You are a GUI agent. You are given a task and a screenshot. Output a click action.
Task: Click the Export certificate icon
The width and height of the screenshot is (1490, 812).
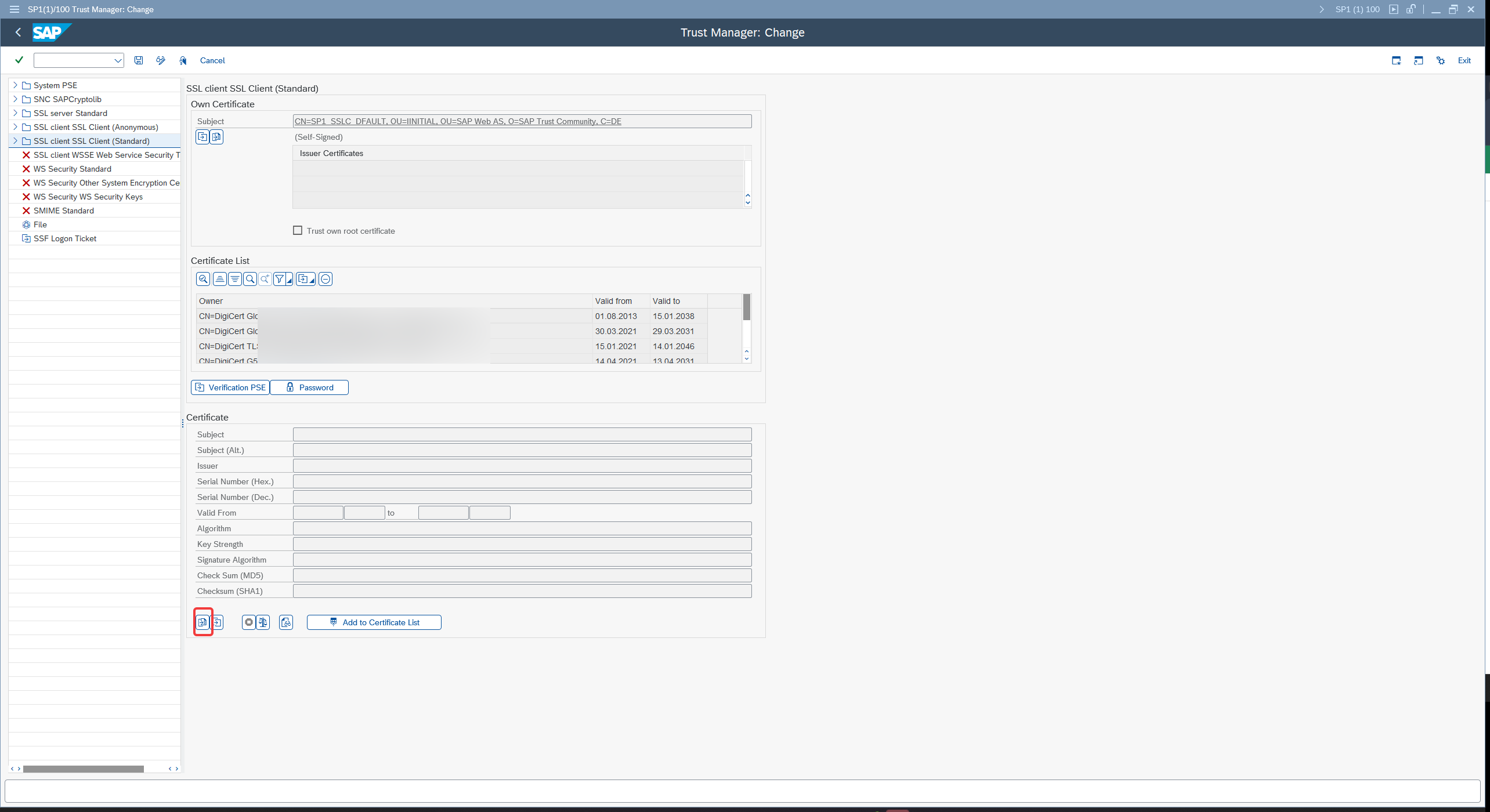217,622
